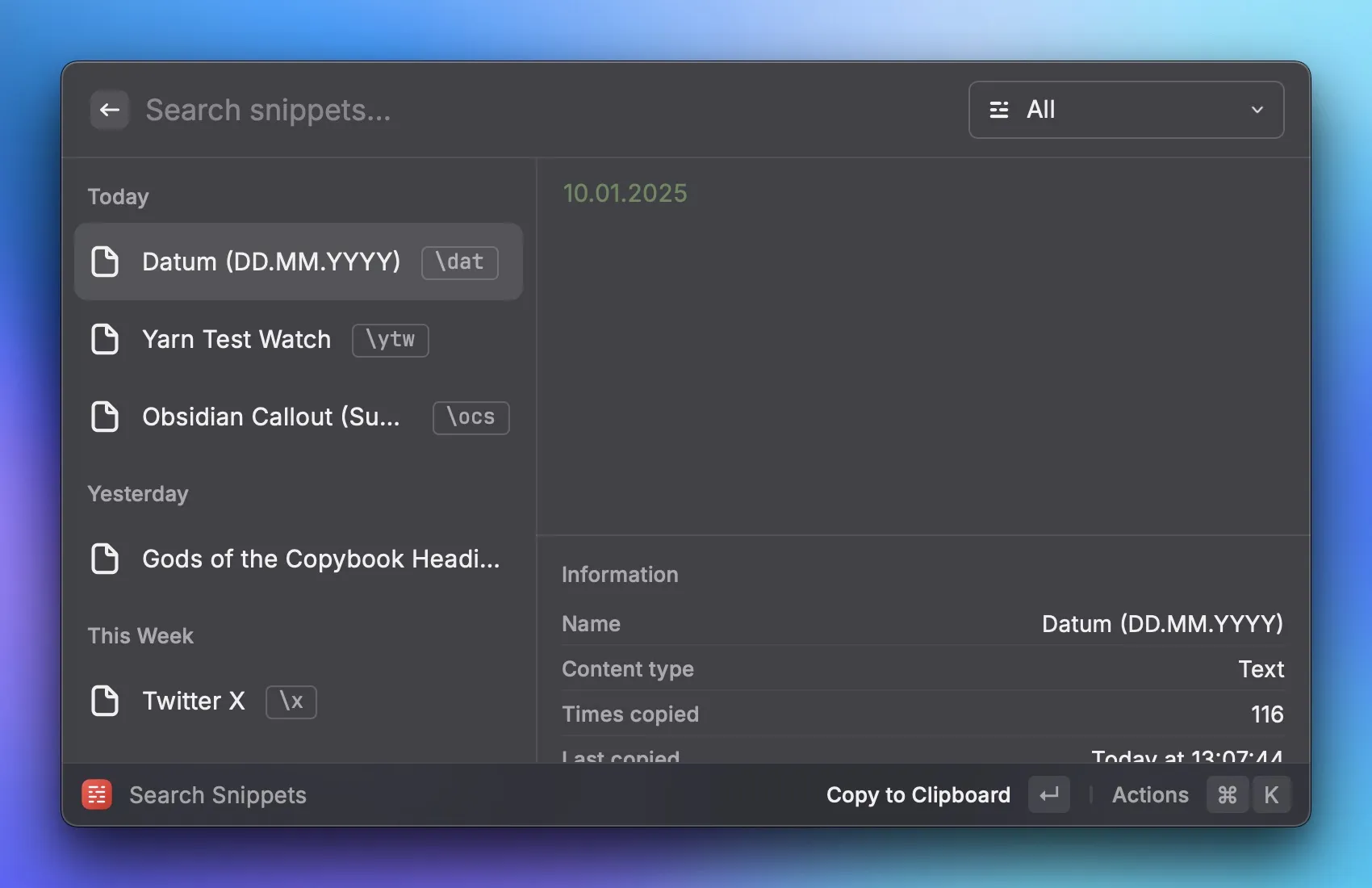Image resolution: width=1372 pixels, height=888 pixels.
Task: Click the red Snippets app icon
Action: tap(97, 795)
